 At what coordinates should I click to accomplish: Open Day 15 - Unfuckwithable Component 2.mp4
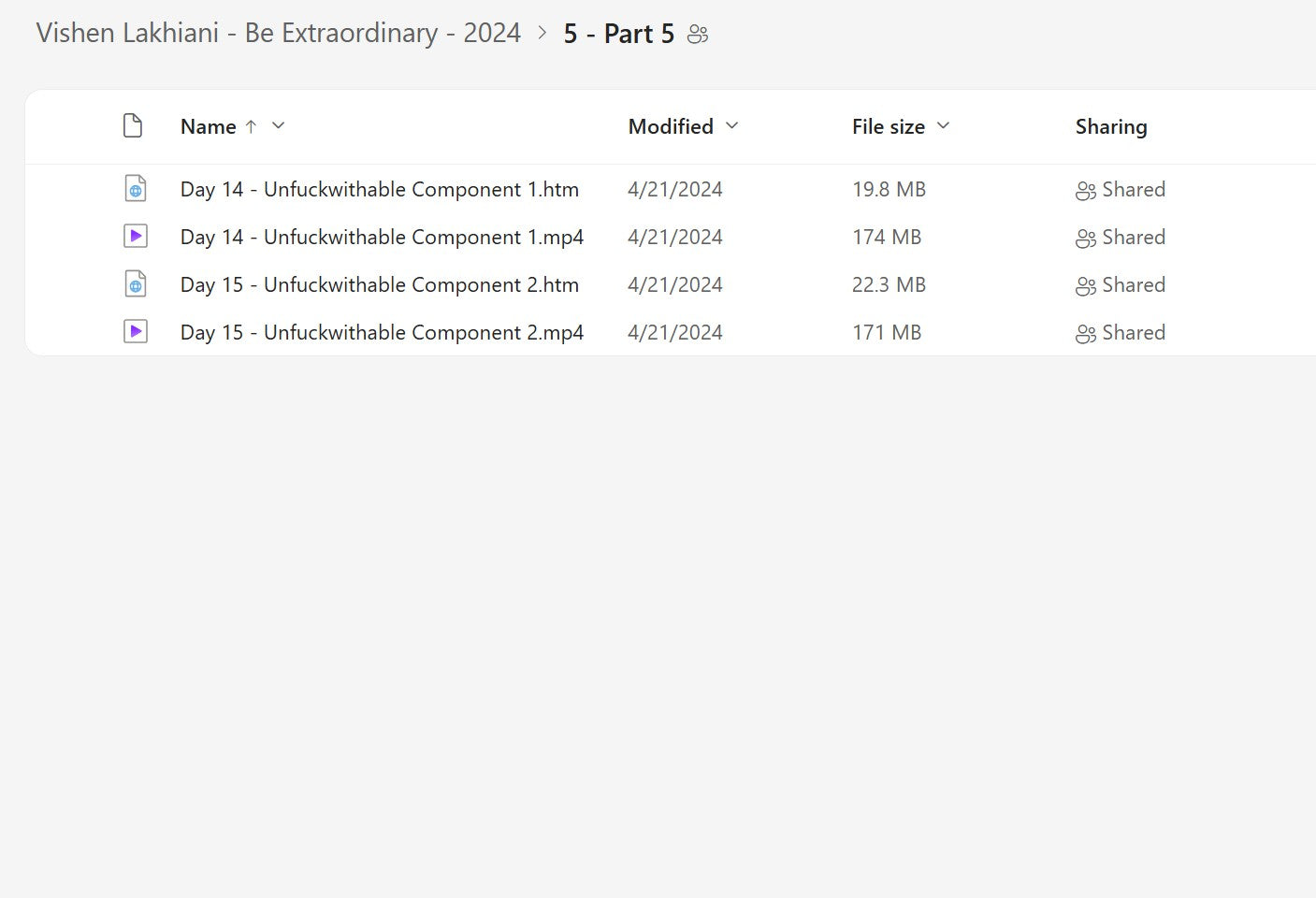click(382, 333)
